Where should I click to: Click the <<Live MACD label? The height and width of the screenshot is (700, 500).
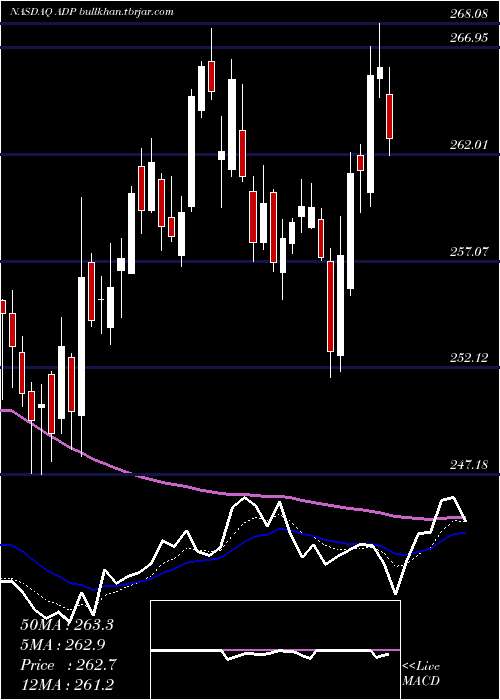(x=421, y=673)
